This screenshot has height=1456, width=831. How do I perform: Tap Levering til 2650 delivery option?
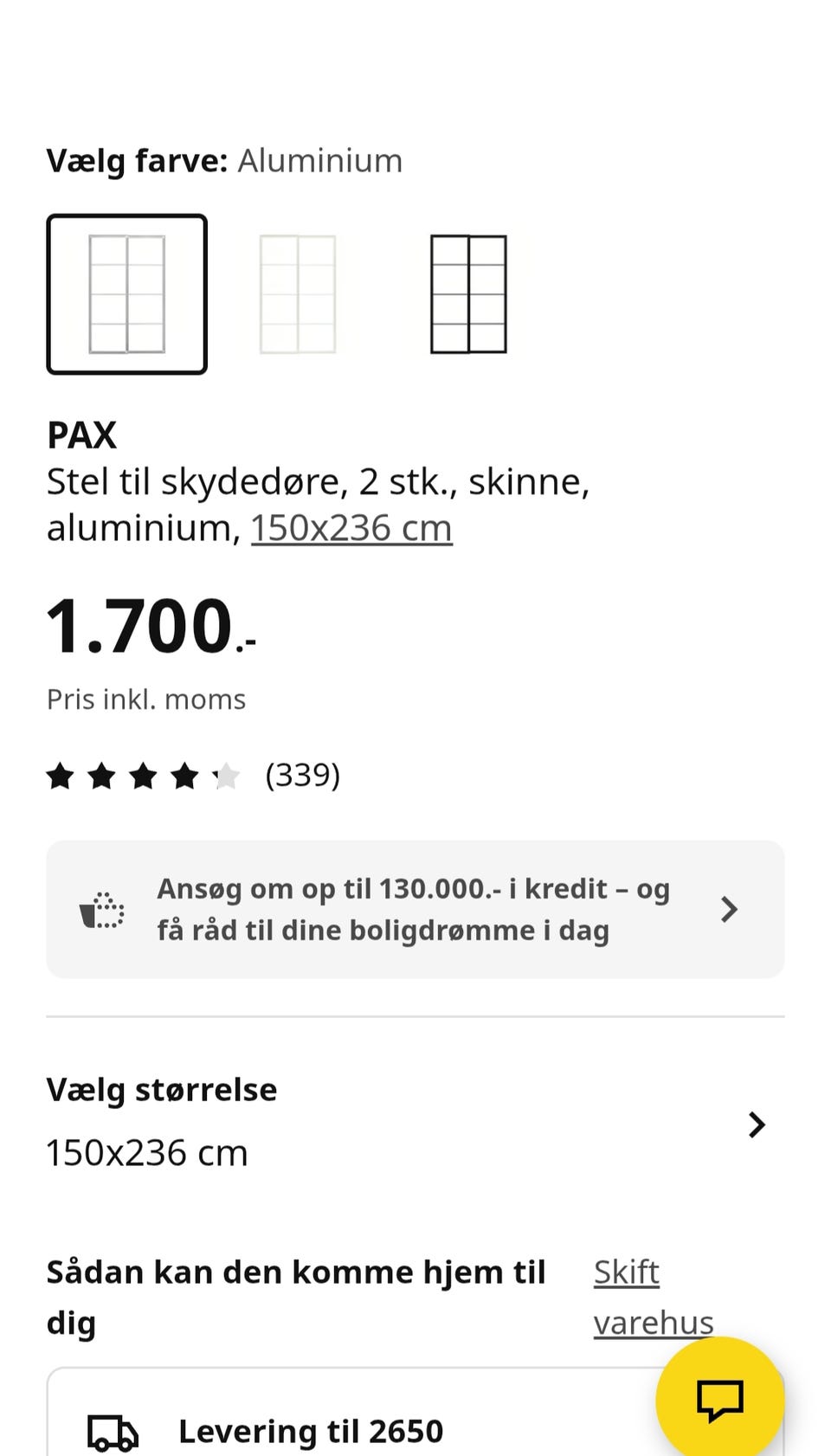tap(310, 1432)
